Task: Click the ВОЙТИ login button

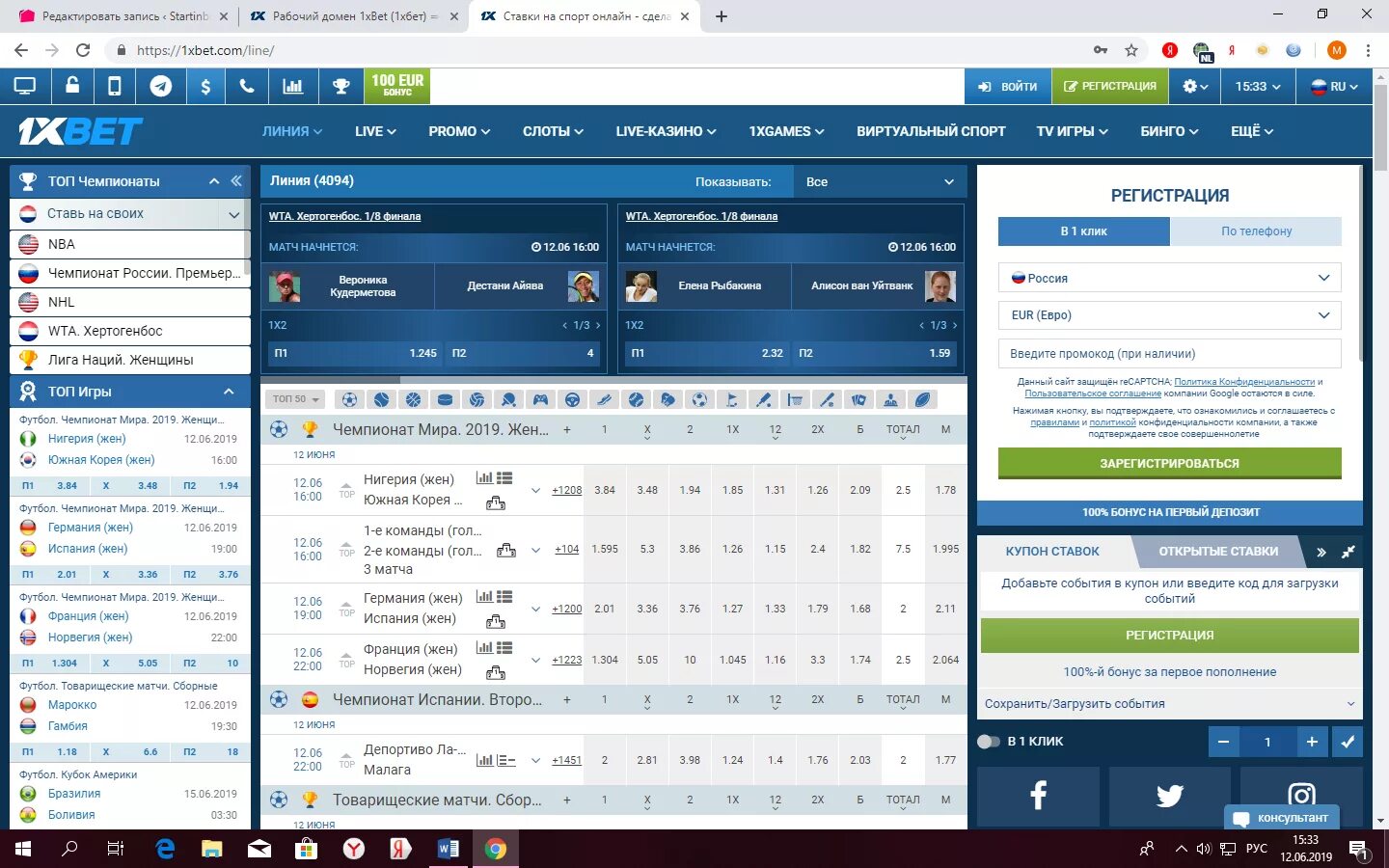Action: coord(1007,86)
